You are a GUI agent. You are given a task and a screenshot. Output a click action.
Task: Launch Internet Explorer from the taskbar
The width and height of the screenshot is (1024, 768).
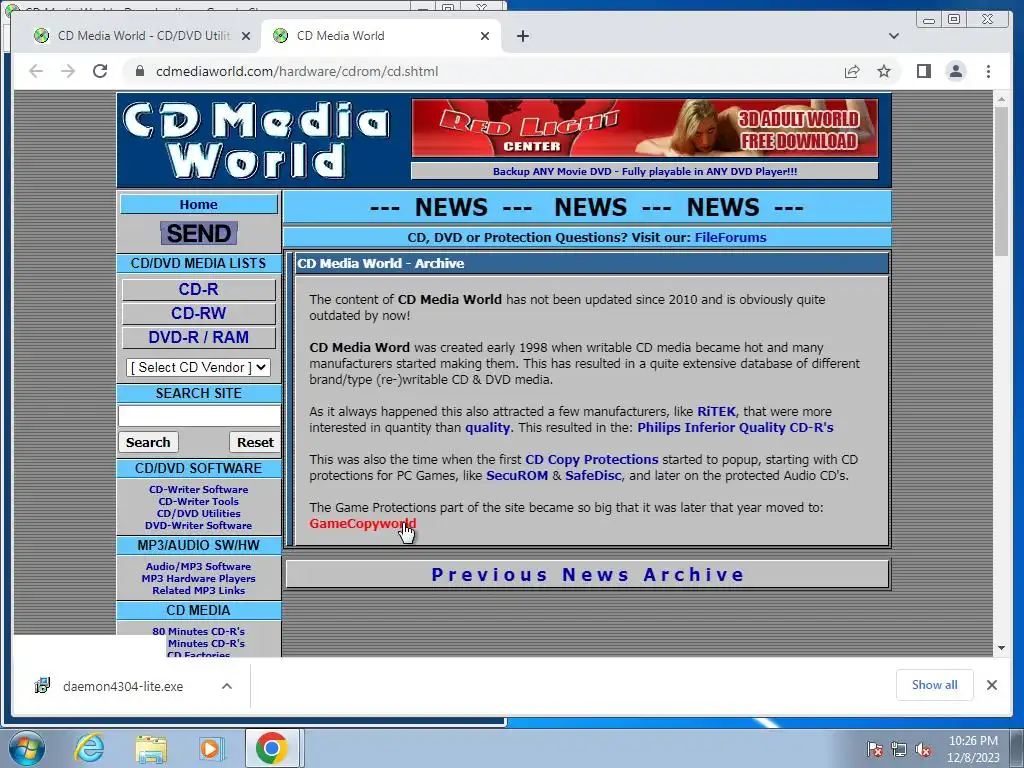pyautogui.click(x=89, y=748)
